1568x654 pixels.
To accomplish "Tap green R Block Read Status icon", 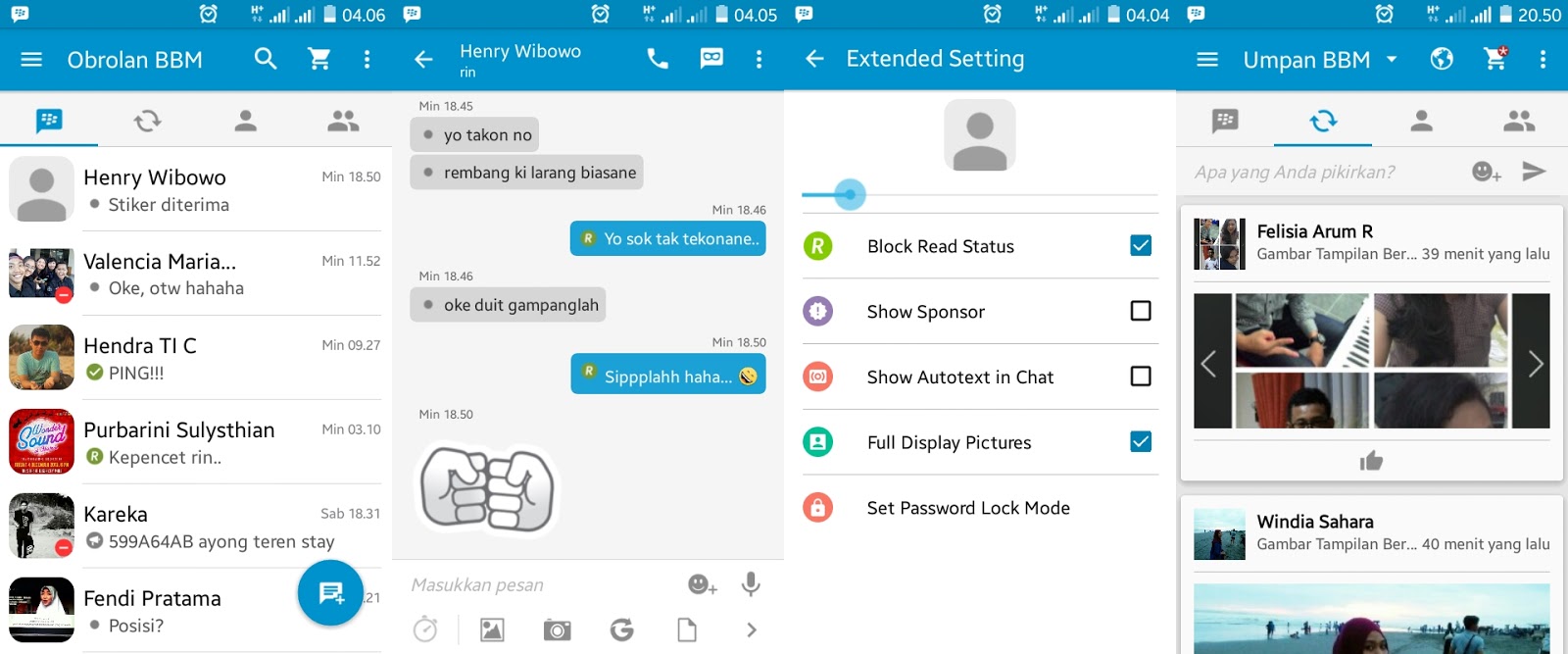I will click(817, 245).
